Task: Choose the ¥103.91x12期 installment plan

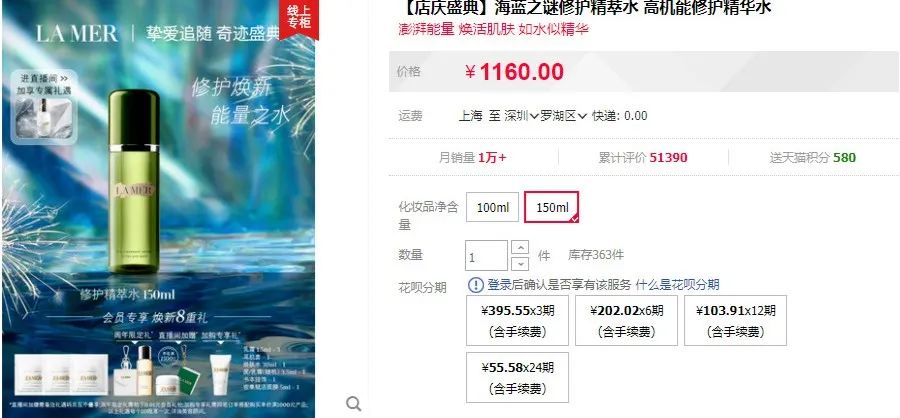Action: [735, 320]
